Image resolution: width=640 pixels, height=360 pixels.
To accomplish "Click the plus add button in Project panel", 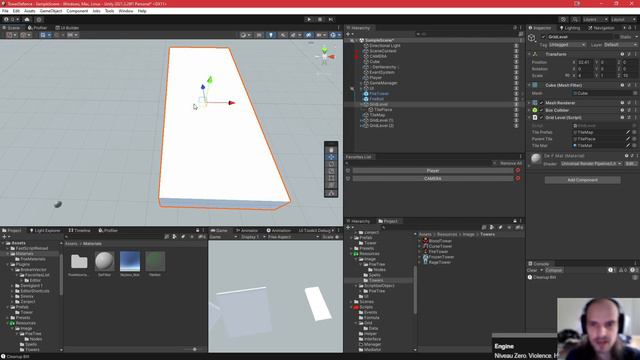I will coord(4,237).
